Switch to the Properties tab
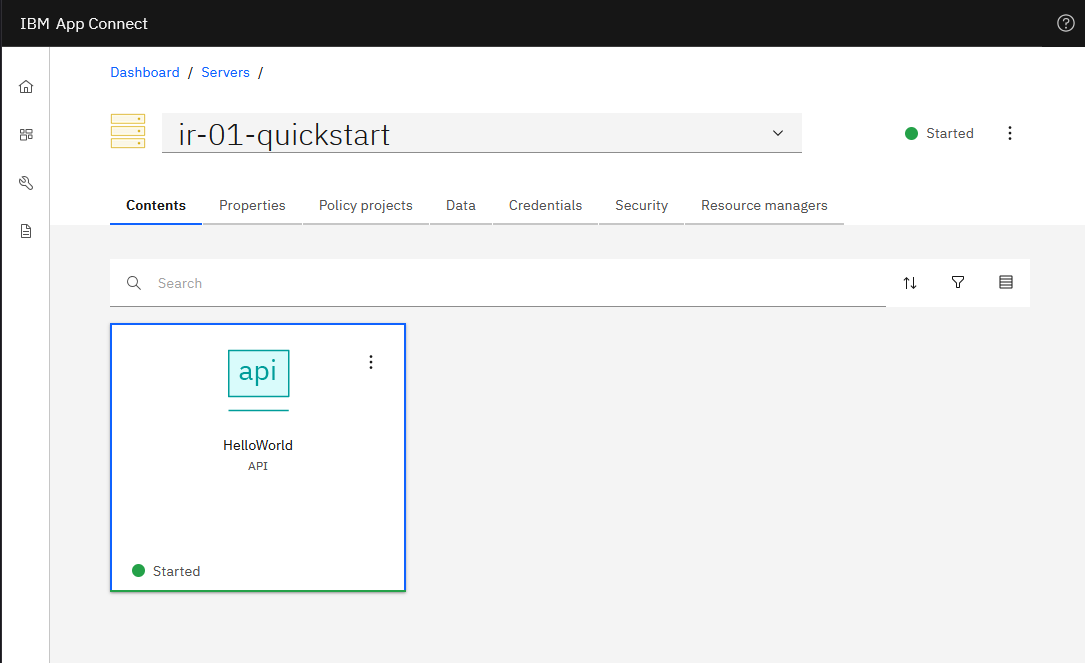The height and width of the screenshot is (663, 1085). (x=252, y=206)
